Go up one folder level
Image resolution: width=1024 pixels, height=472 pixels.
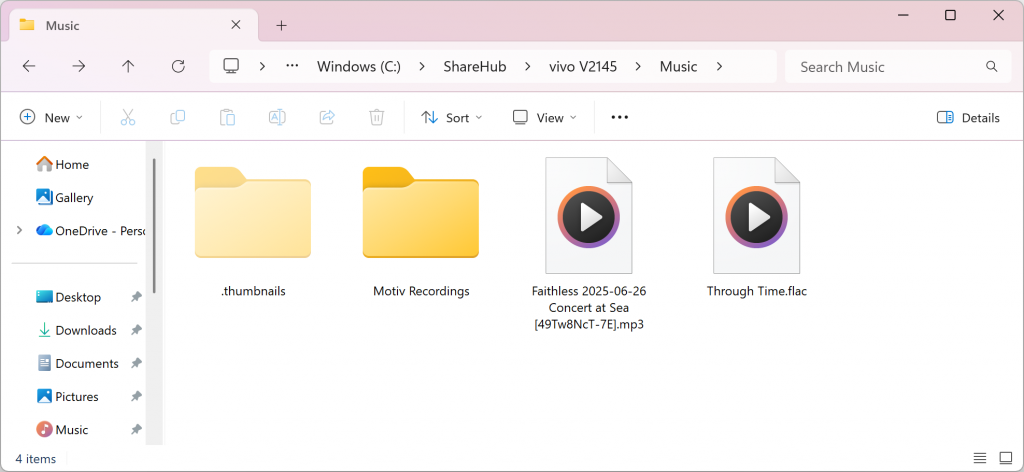pos(128,66)
